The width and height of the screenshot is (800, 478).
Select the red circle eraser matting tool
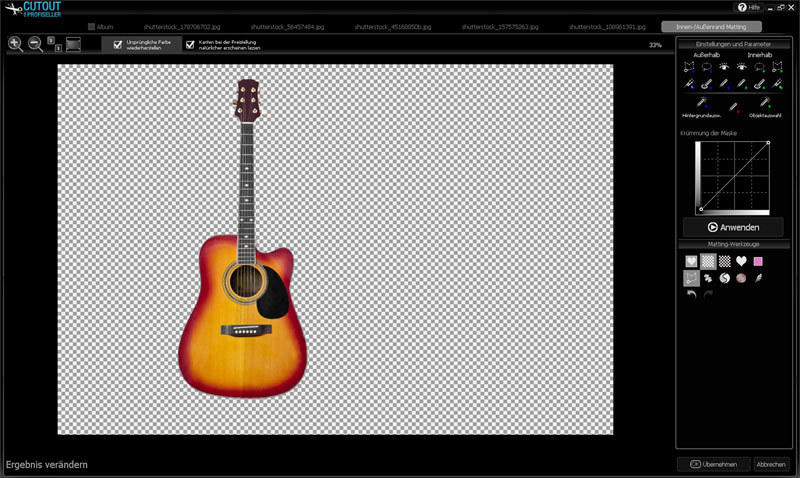tap(741, 278)
